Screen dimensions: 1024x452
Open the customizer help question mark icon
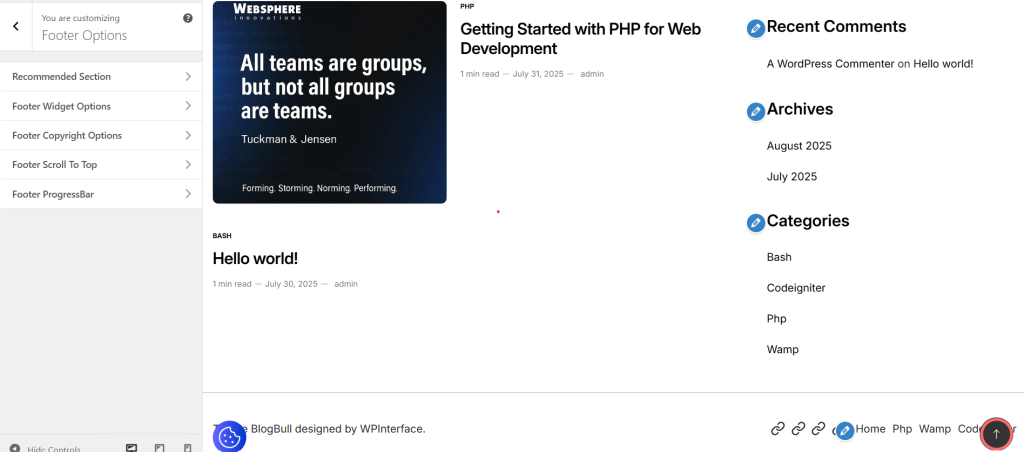point(188,18)
